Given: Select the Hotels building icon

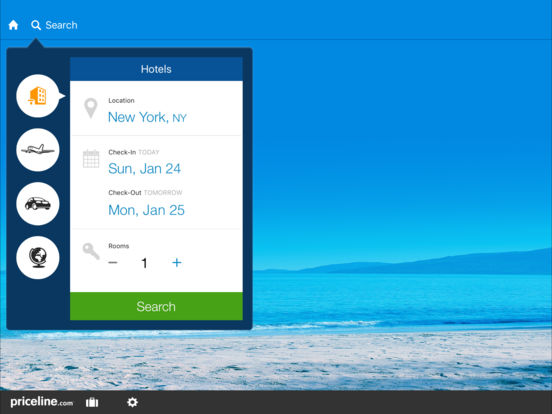Looking at the screenshot, I should click(x=38, y=96).
